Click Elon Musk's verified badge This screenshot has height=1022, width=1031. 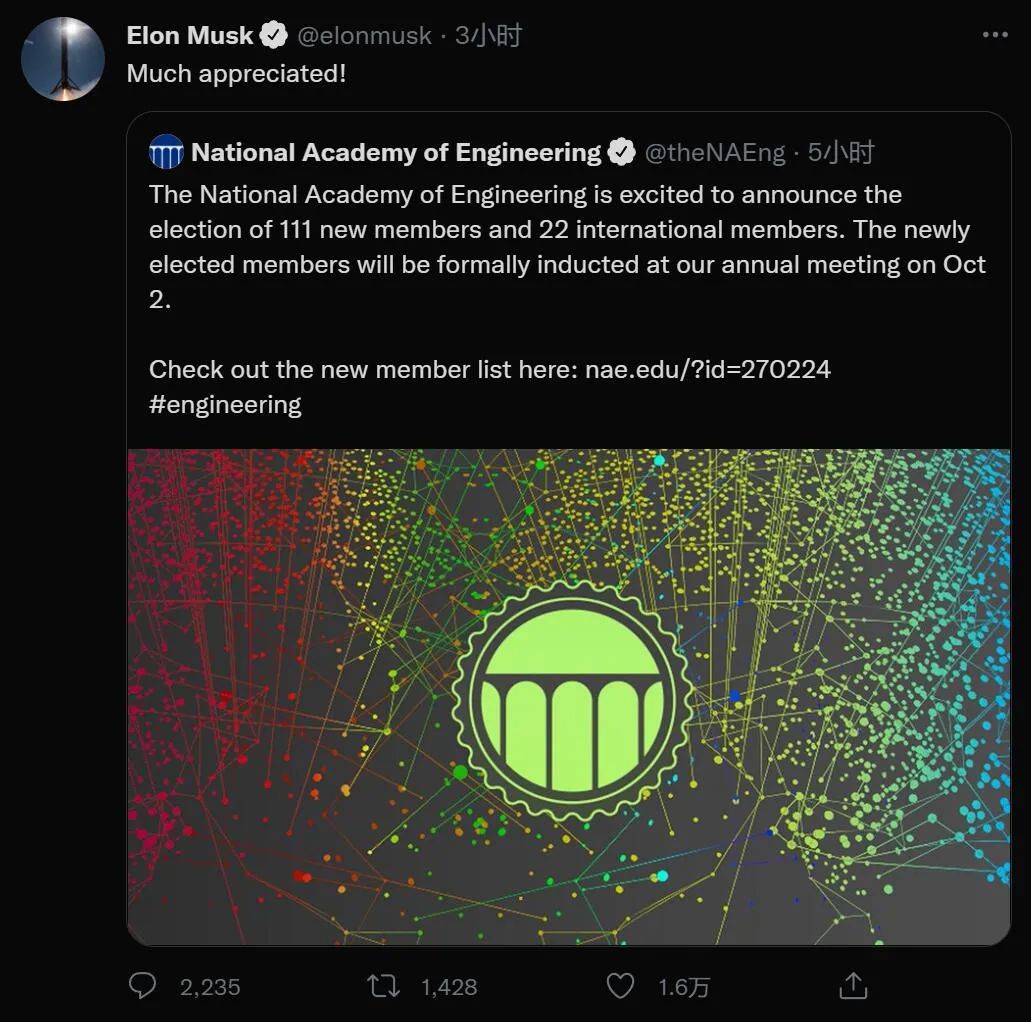tap(273, 36)
